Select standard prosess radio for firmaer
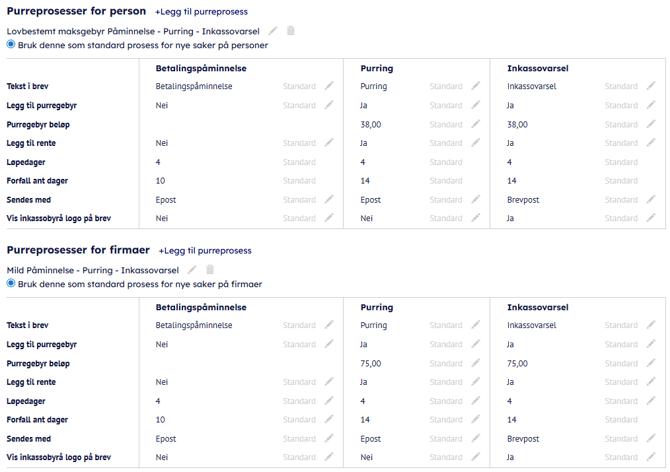 12,283
